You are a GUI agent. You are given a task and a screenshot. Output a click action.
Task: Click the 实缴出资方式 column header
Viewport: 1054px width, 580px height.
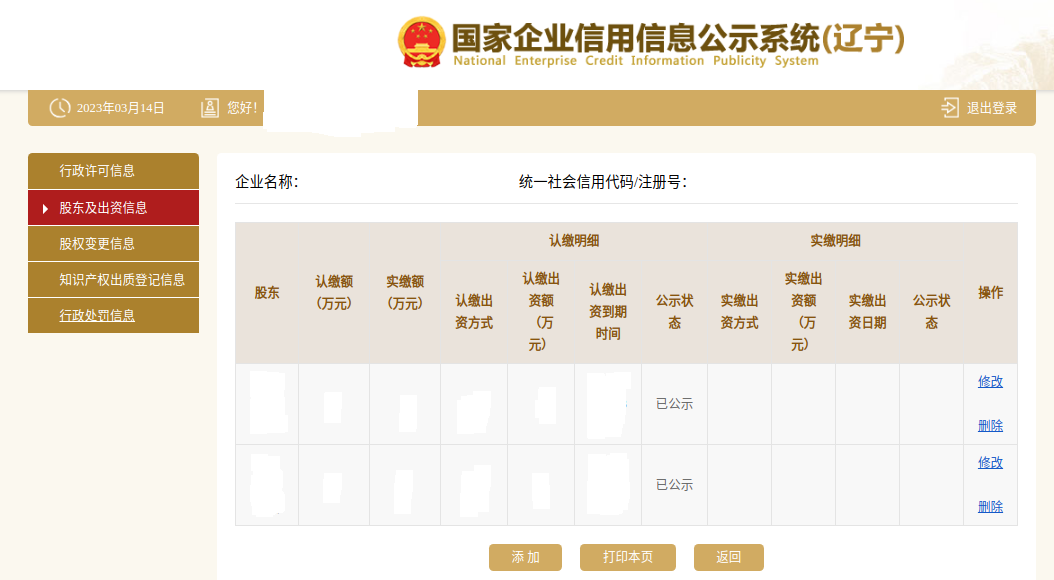pyautogui.click(x=739, y=312)
